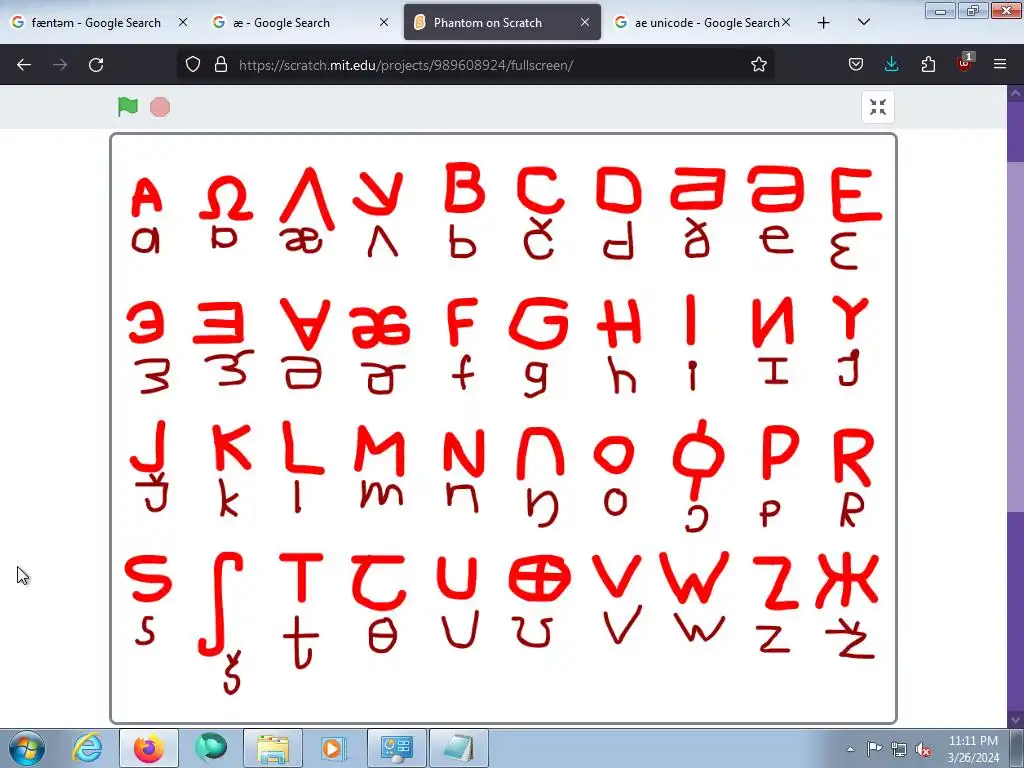Viewport: 1024px width, 768px height.
Task: Open the notepad taskbar icon
Action: [x=459, y=748]
